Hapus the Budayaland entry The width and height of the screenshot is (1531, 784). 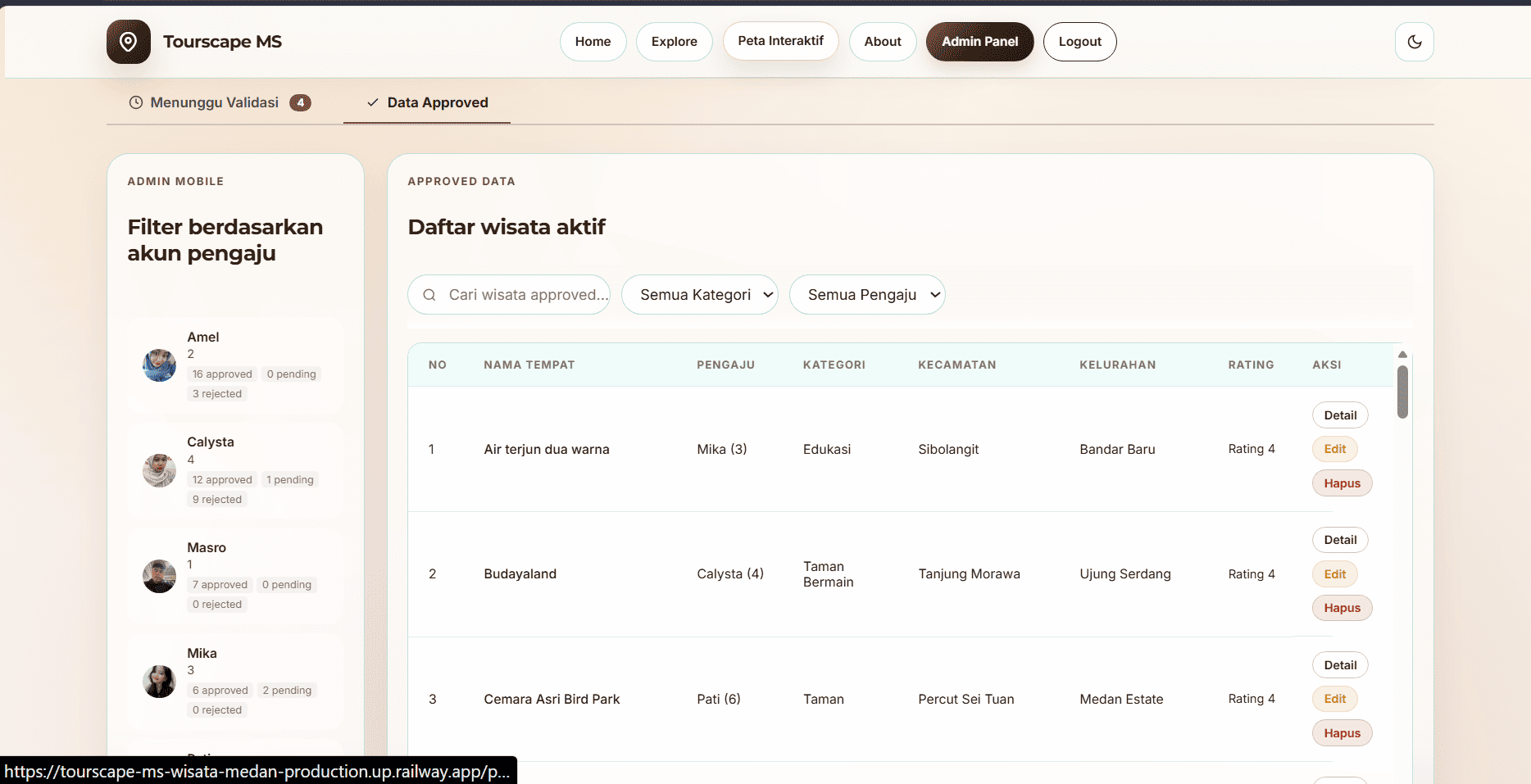(x=1342, y=608)
